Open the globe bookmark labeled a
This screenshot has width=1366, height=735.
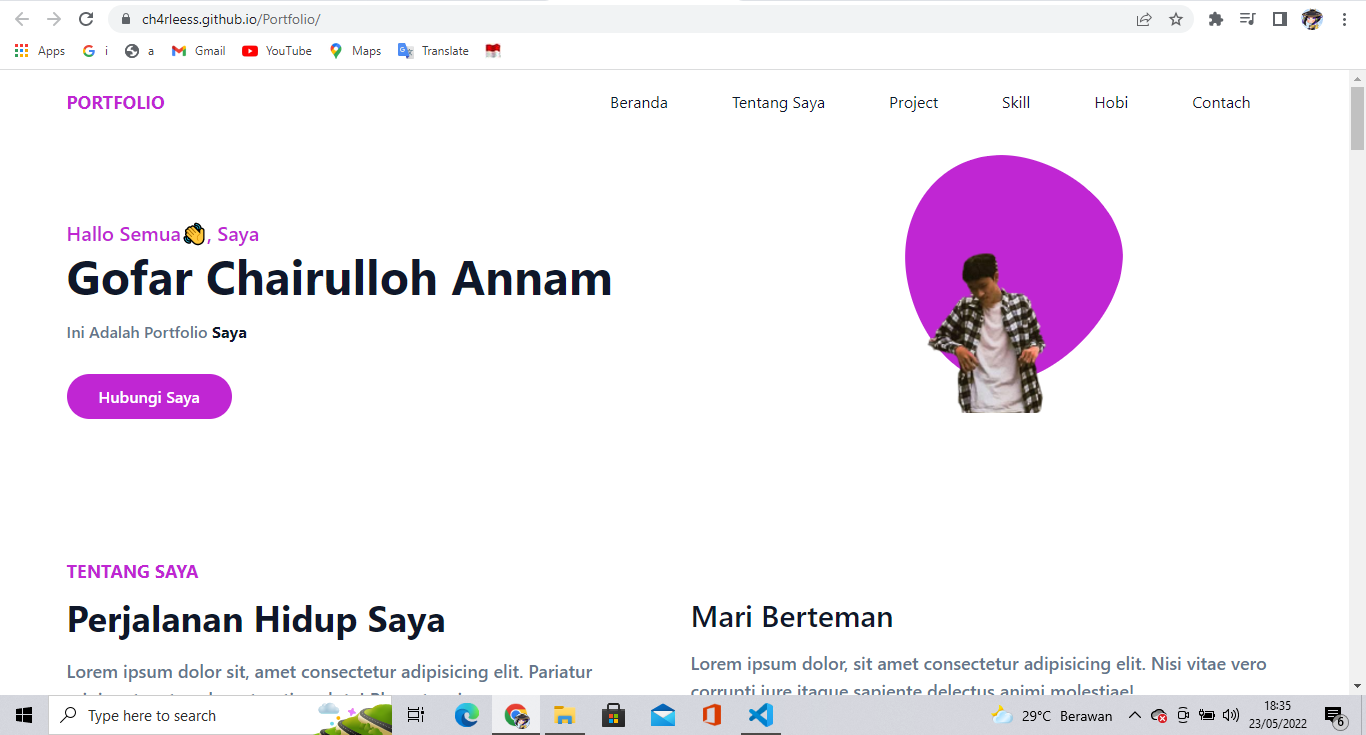click(x=139, y=51)
